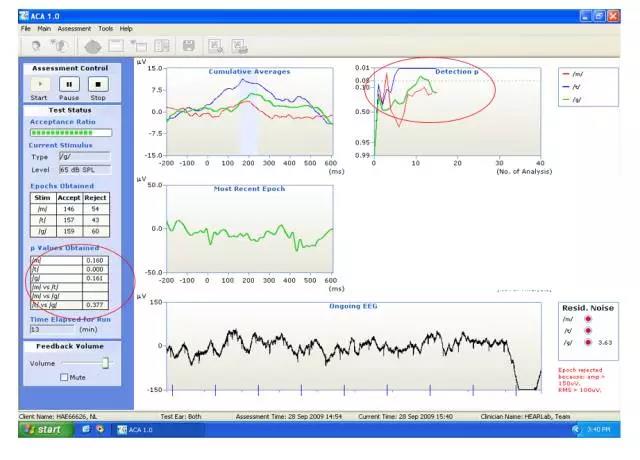Open the Help menu

[x=126, y=28]
